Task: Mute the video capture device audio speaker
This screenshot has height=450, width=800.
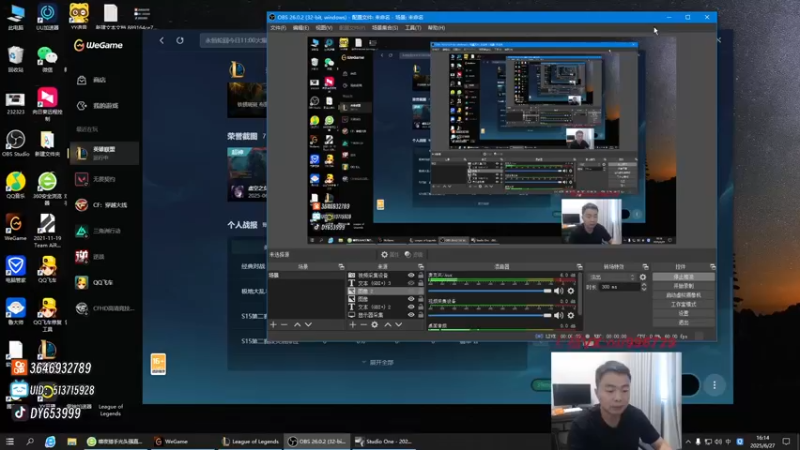Action: click(559, 315)
